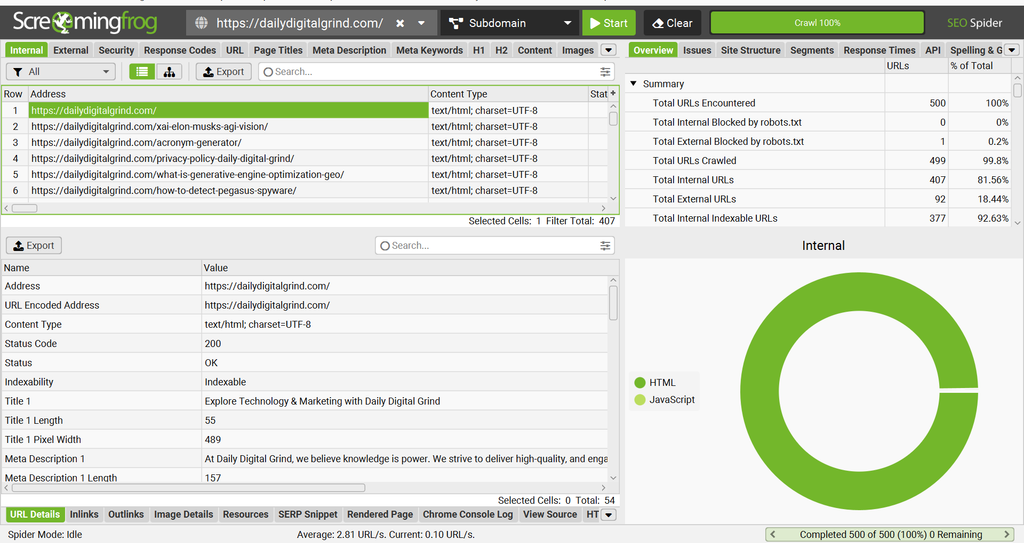1024x543 pixels.
Task: Click the Crawl 100% progress bar
Action: (817, 23)
